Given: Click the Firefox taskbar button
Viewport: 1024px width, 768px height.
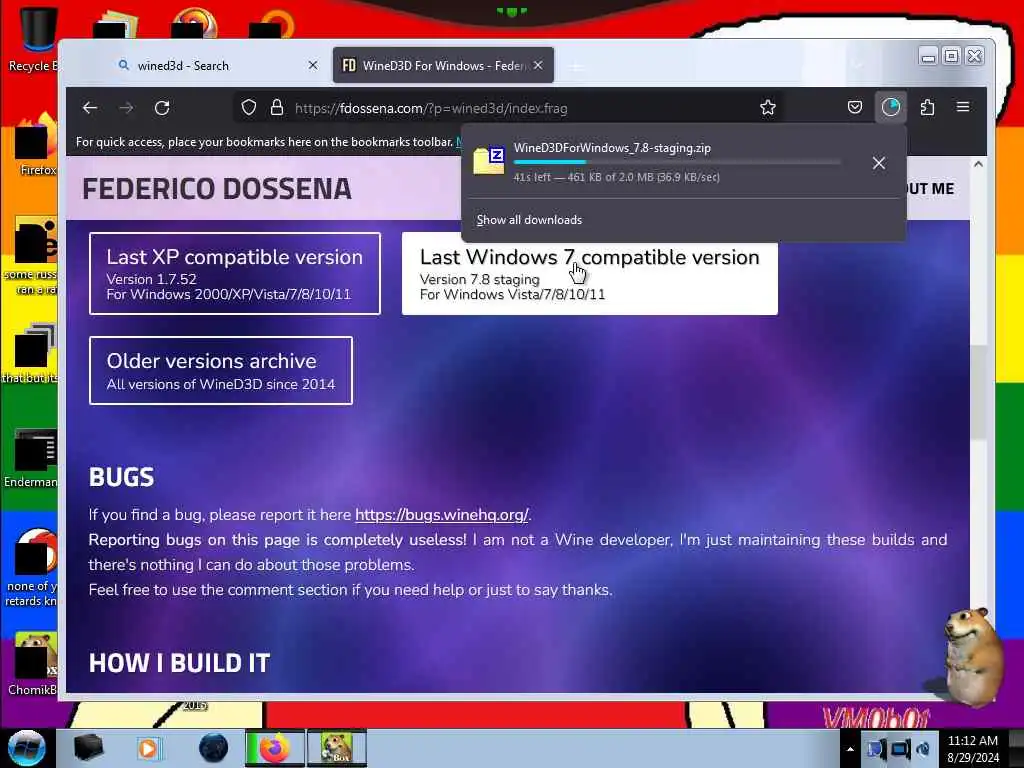Looking at the screenshot, I should (274, 748).
